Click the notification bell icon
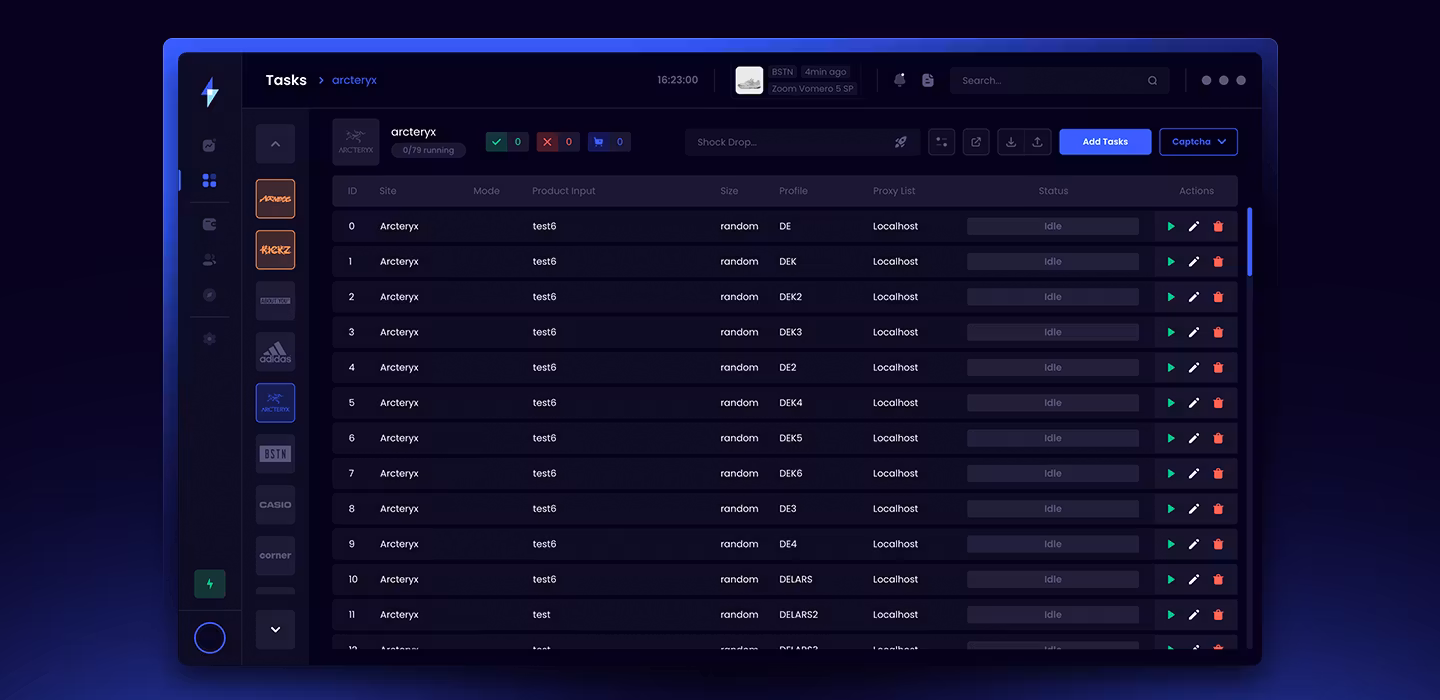1440x700 pixels. [x=899, y=80]
